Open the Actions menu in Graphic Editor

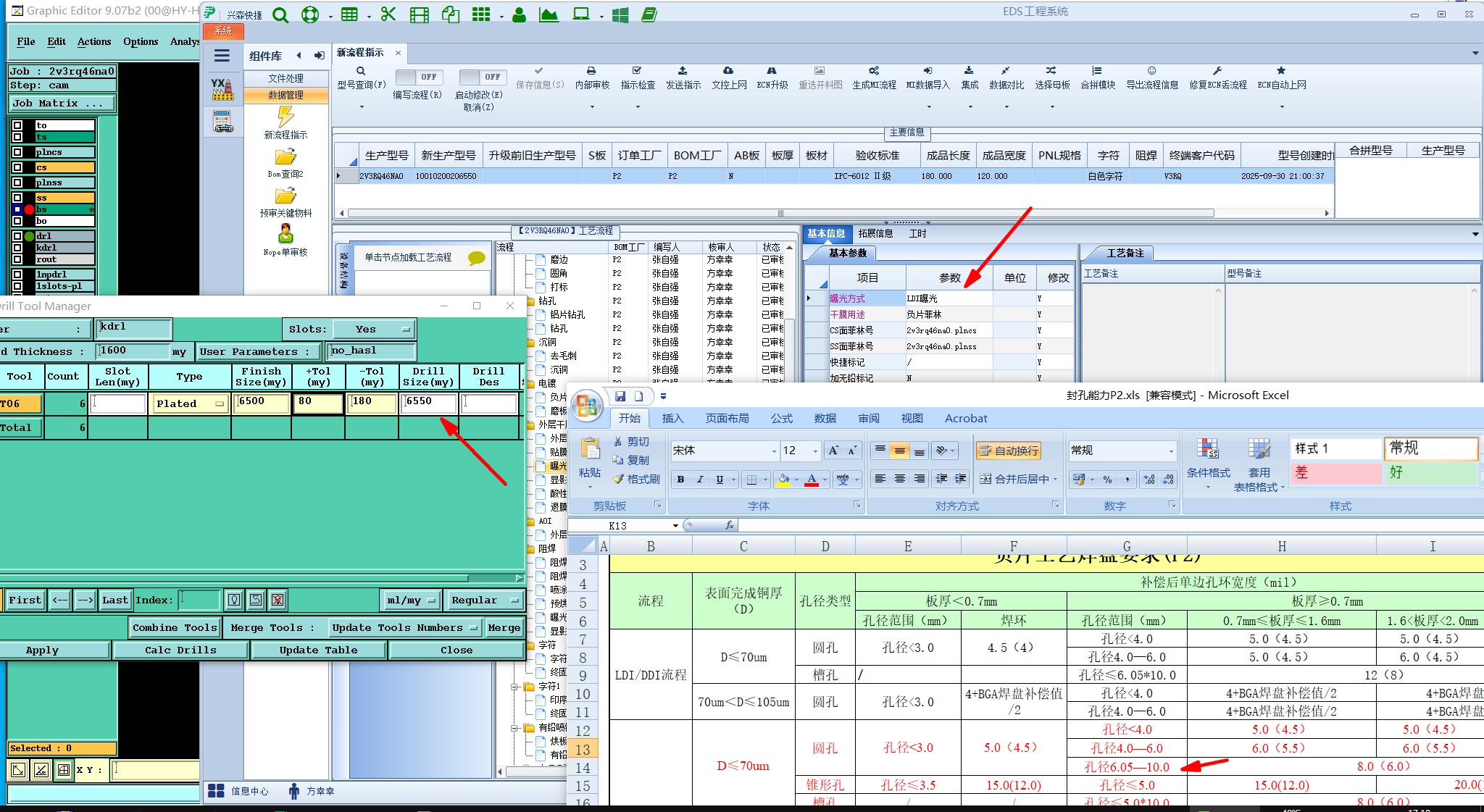(94, 42)
